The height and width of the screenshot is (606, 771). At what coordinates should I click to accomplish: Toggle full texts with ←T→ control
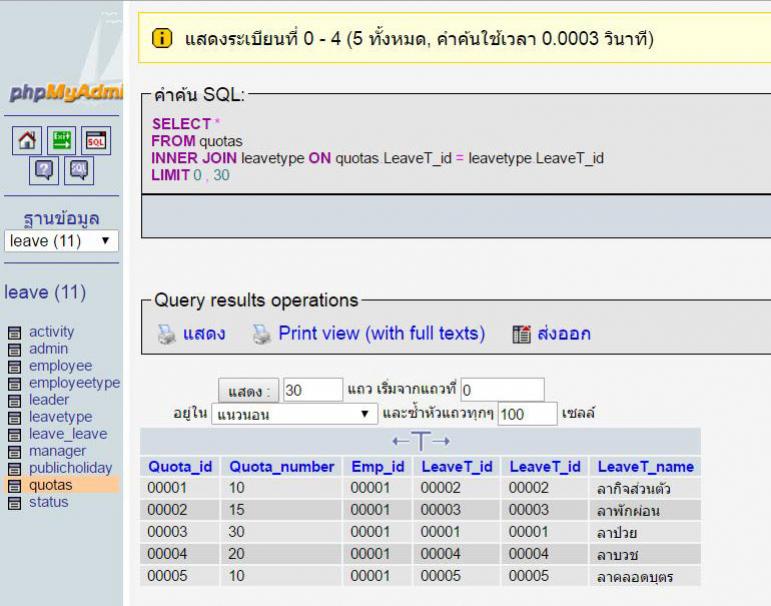420,441
